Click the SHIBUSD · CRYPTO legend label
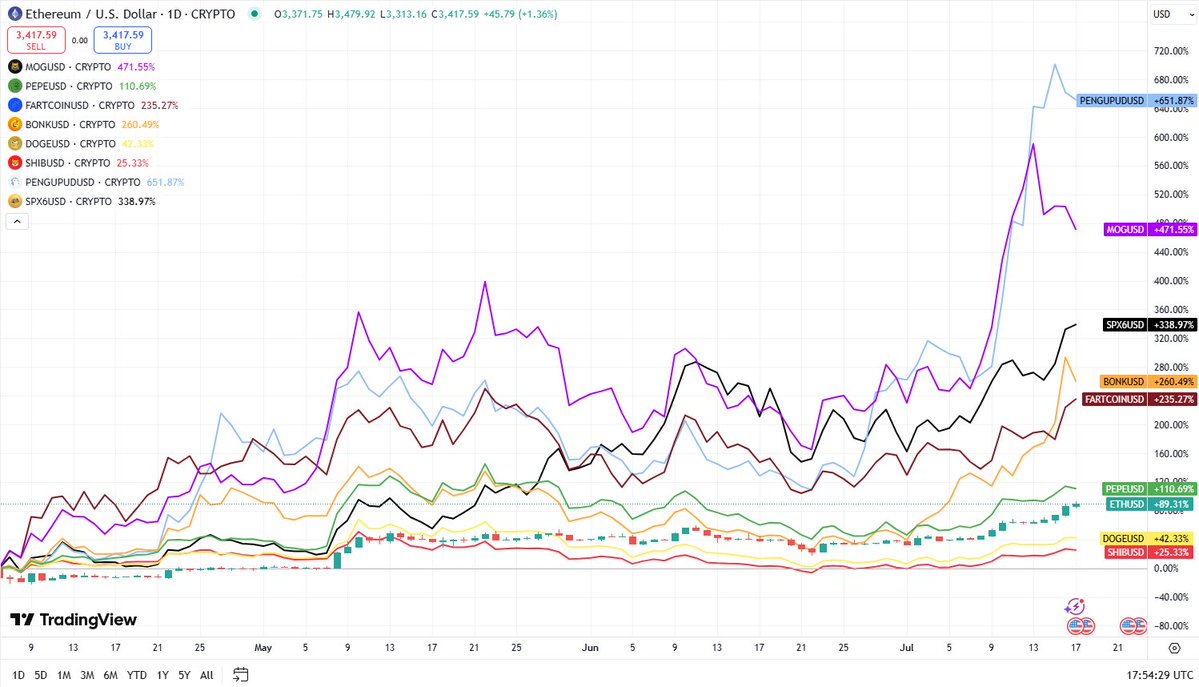The width and height of the screenshot is (1199, 687). pos(68,162)
